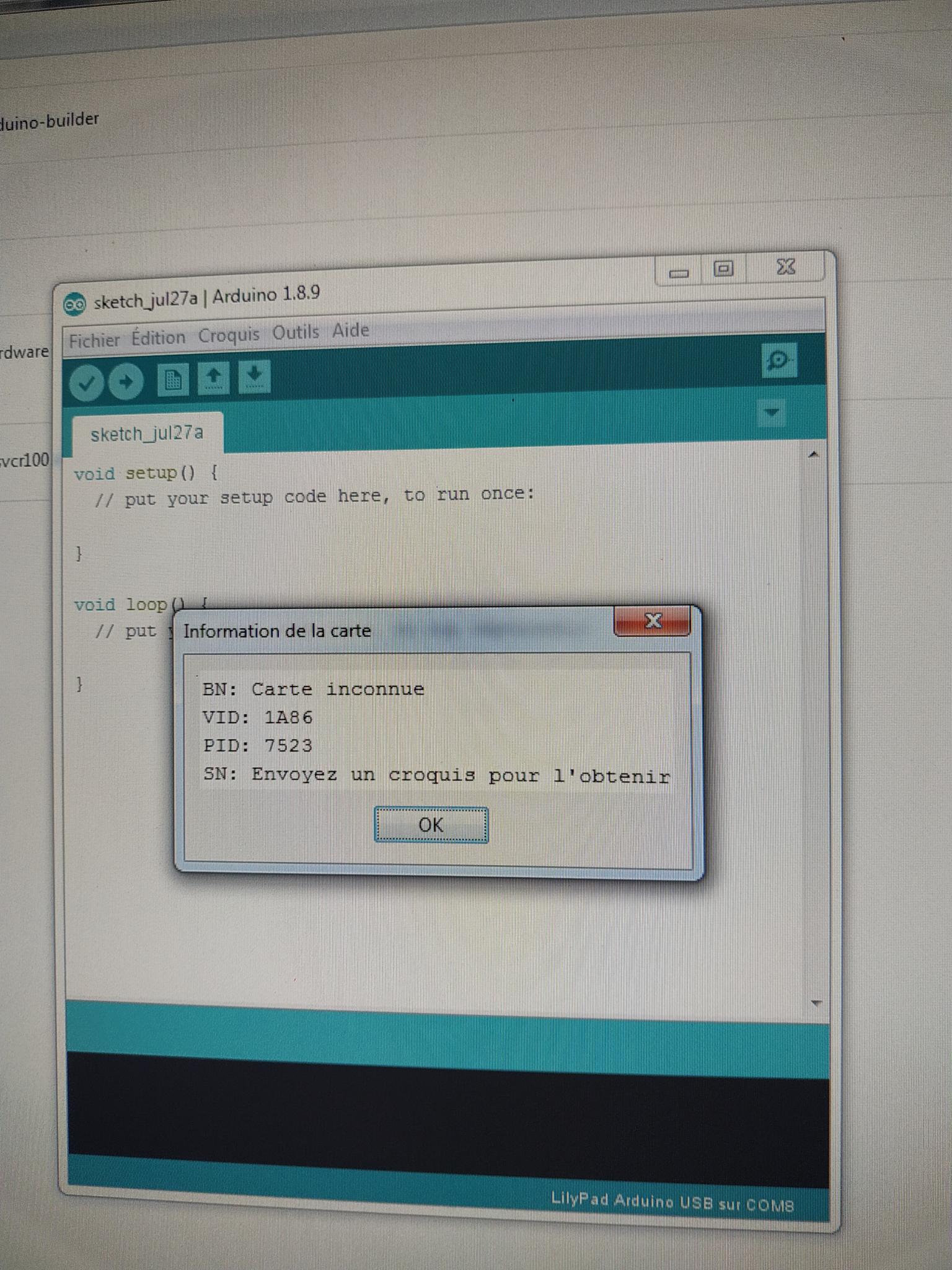Click the 'VID: 1A86' text in dialog
Viewport: 952px width, 1270px height.
(258, 717)
